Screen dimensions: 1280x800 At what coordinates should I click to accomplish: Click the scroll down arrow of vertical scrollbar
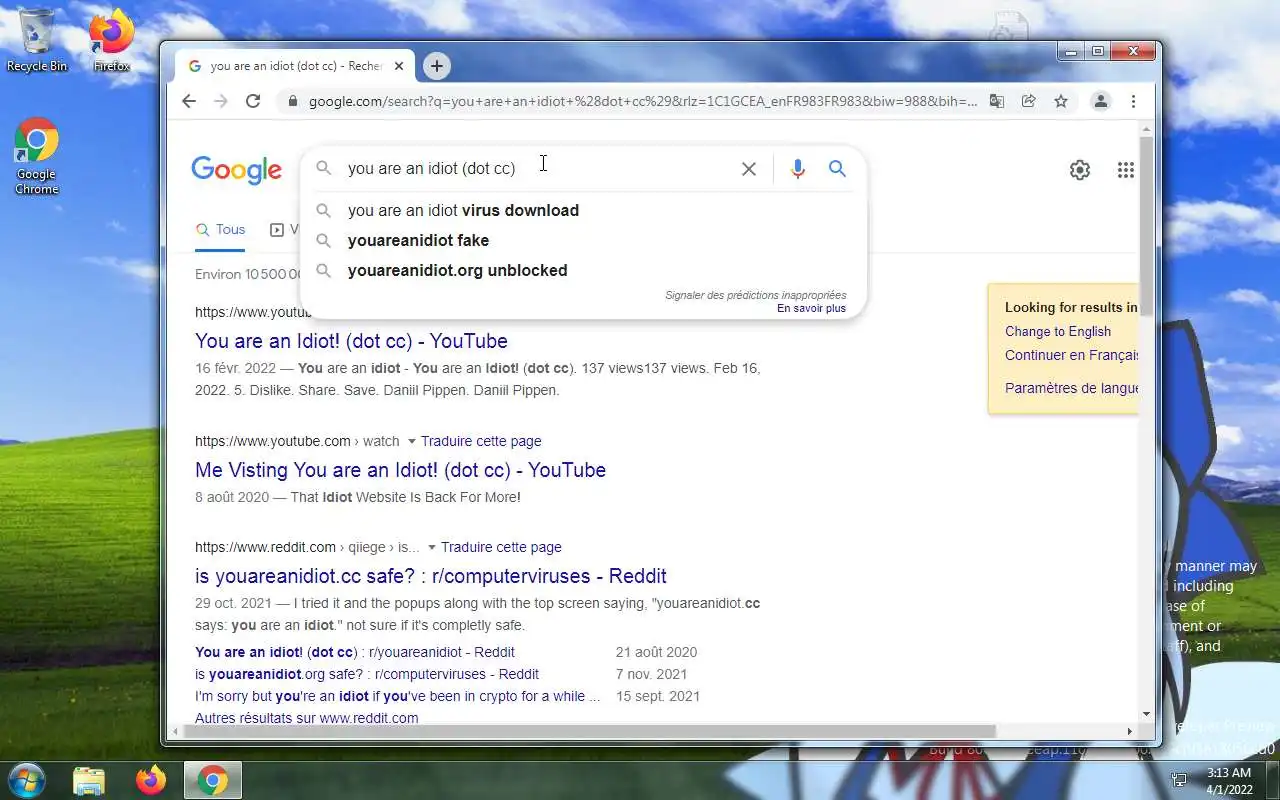[x=1146, y=715]
